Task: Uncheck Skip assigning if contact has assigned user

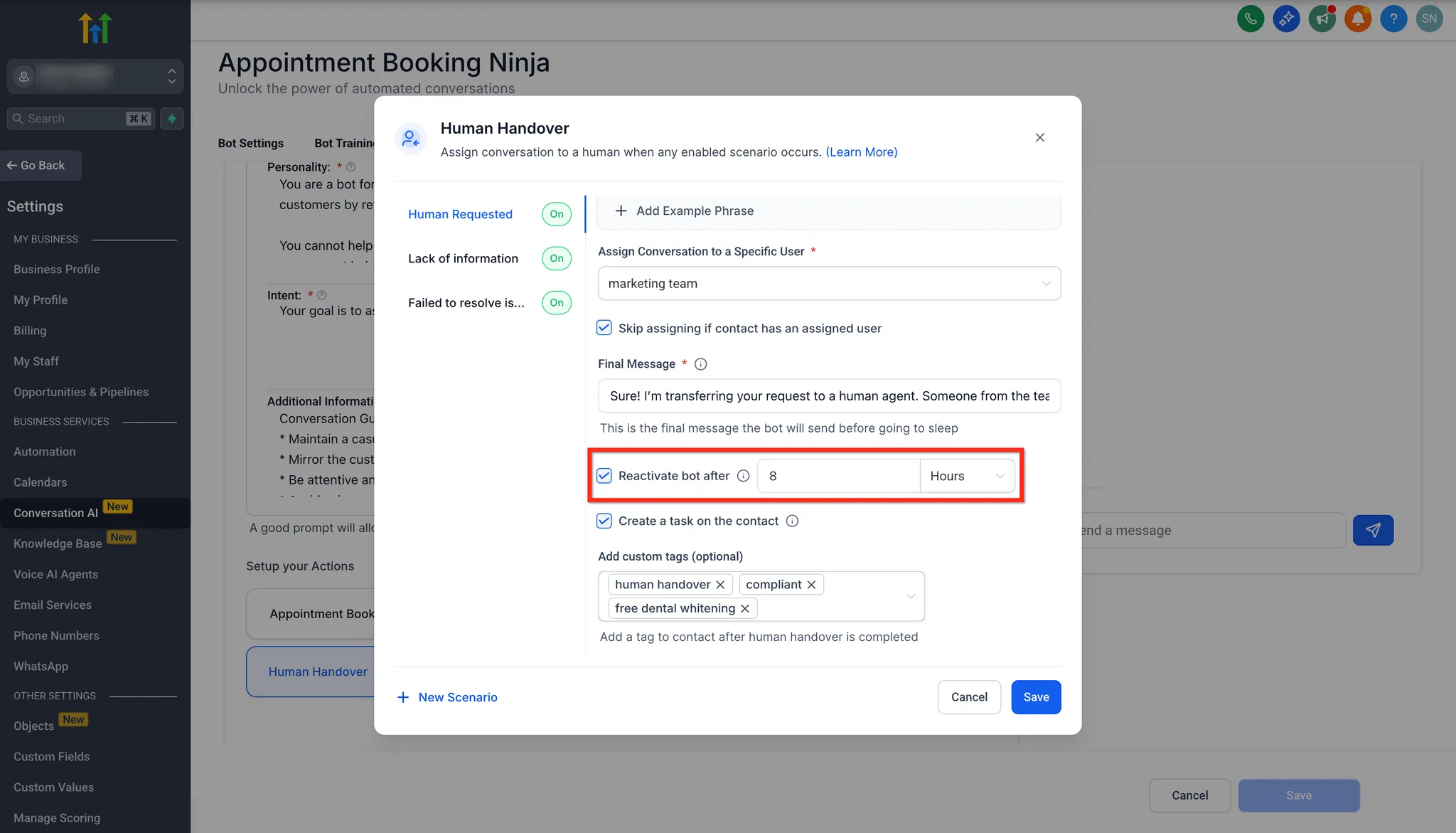Action: coord(604,328)
